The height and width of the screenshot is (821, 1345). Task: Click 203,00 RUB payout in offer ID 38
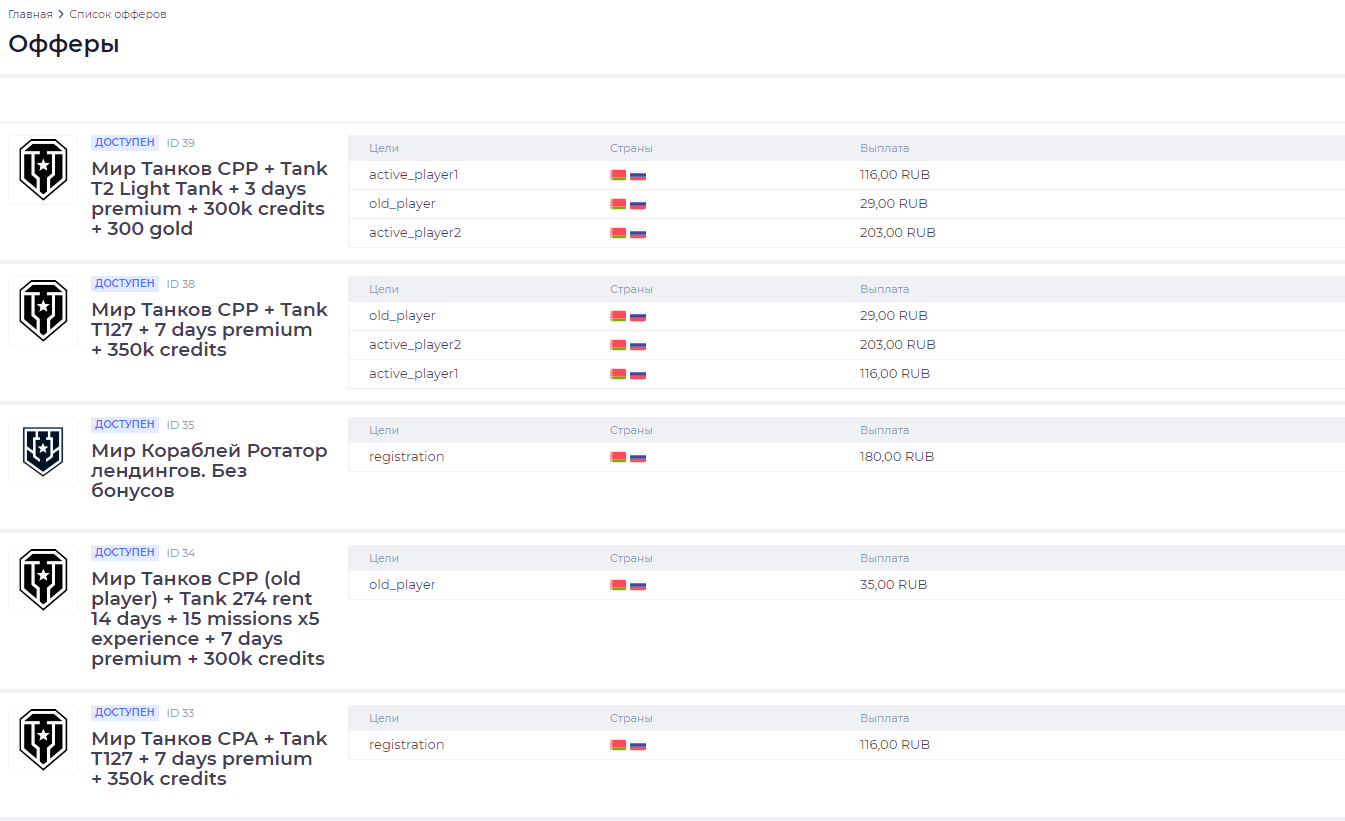point(898,345)
